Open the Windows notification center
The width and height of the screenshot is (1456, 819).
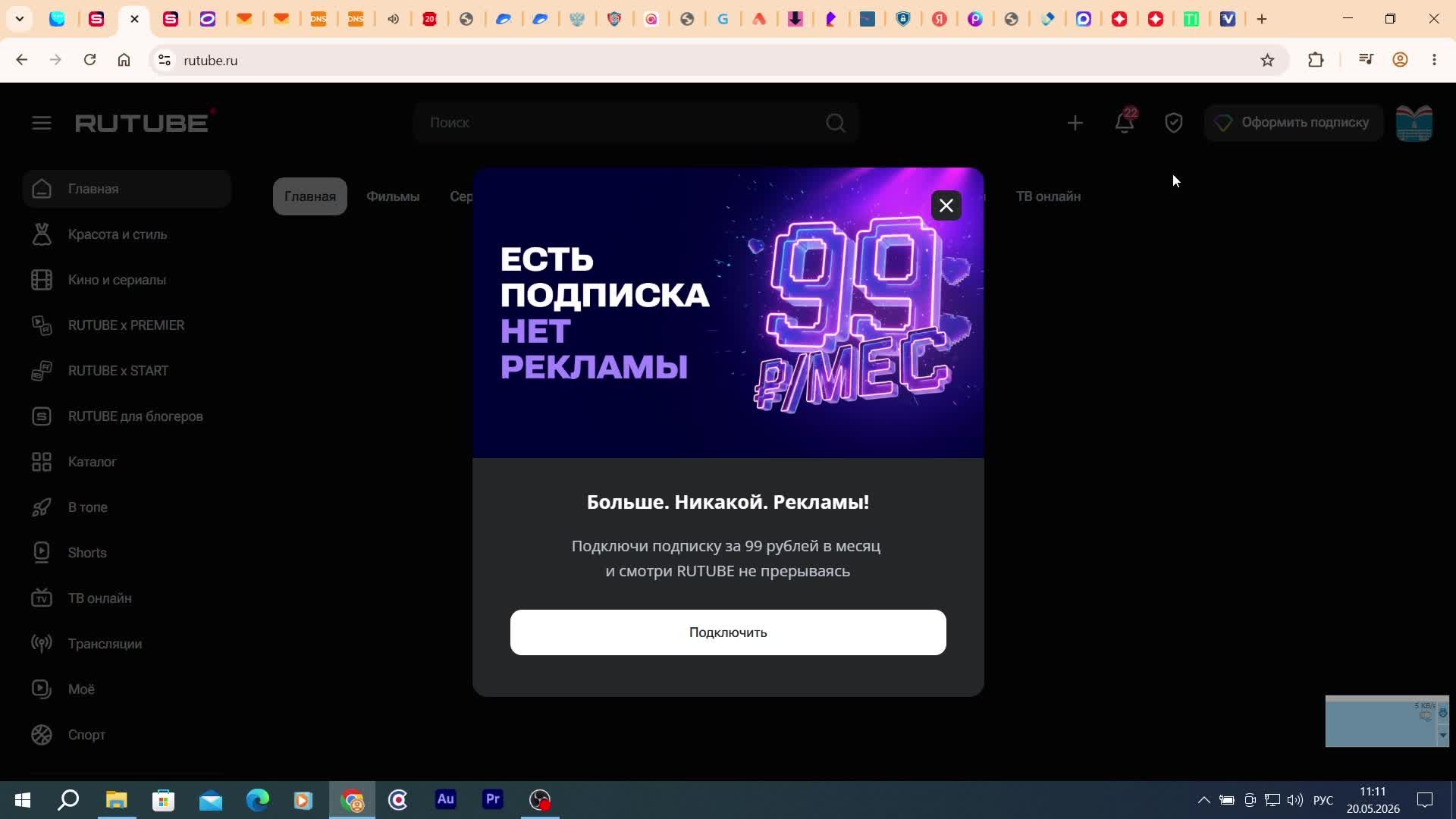click(1425, 800)
